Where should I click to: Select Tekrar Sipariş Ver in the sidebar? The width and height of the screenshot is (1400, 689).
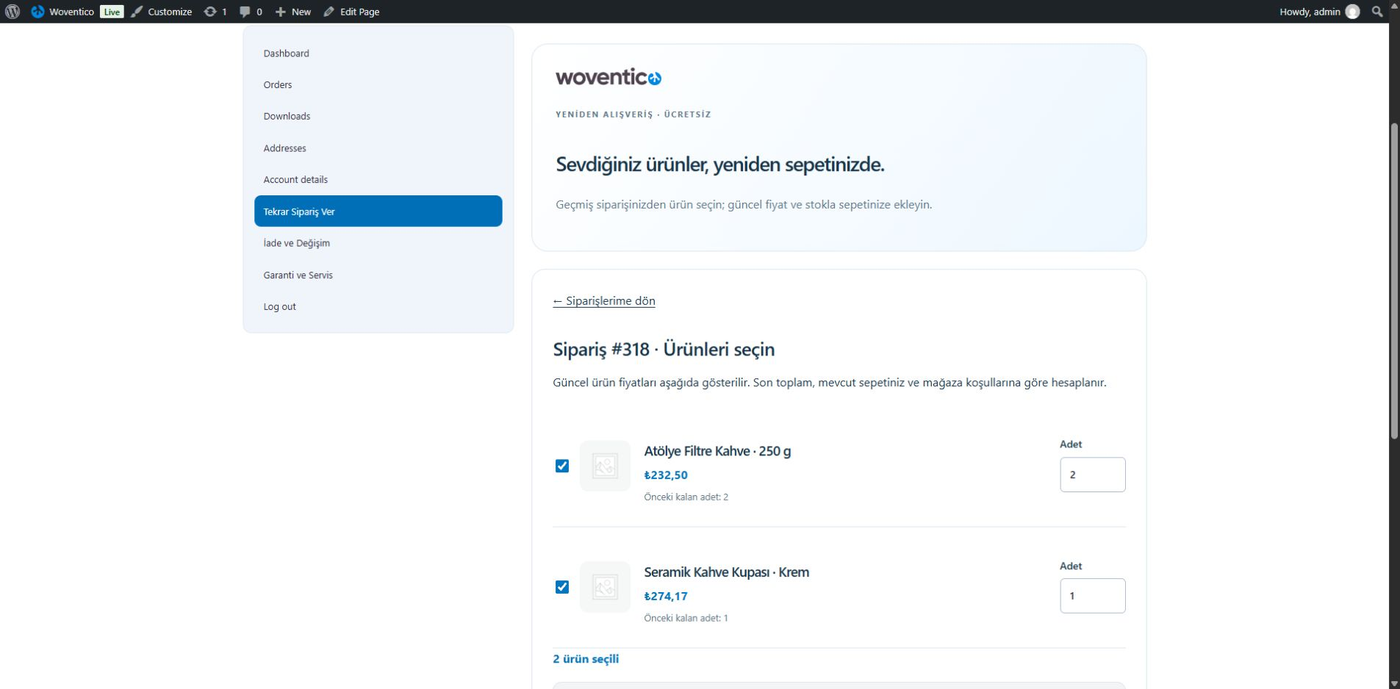378,211
